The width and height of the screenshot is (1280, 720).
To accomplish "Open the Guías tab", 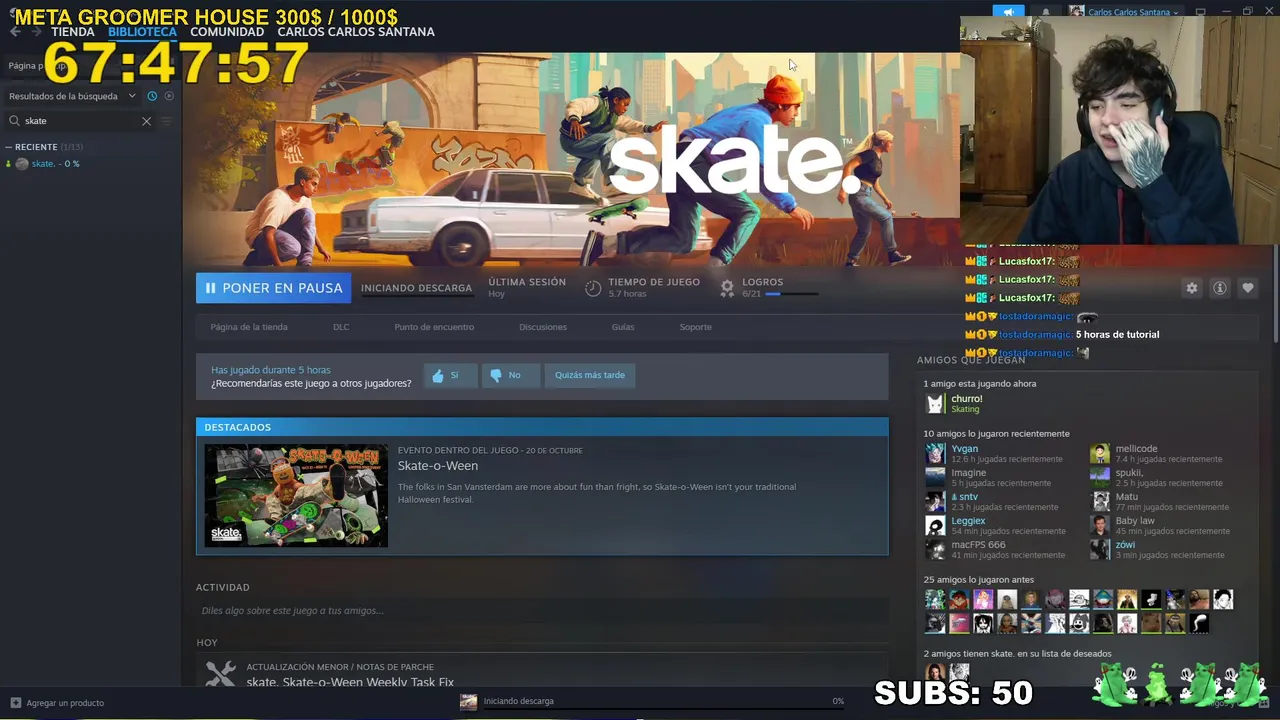I will (x=623, y=327).
